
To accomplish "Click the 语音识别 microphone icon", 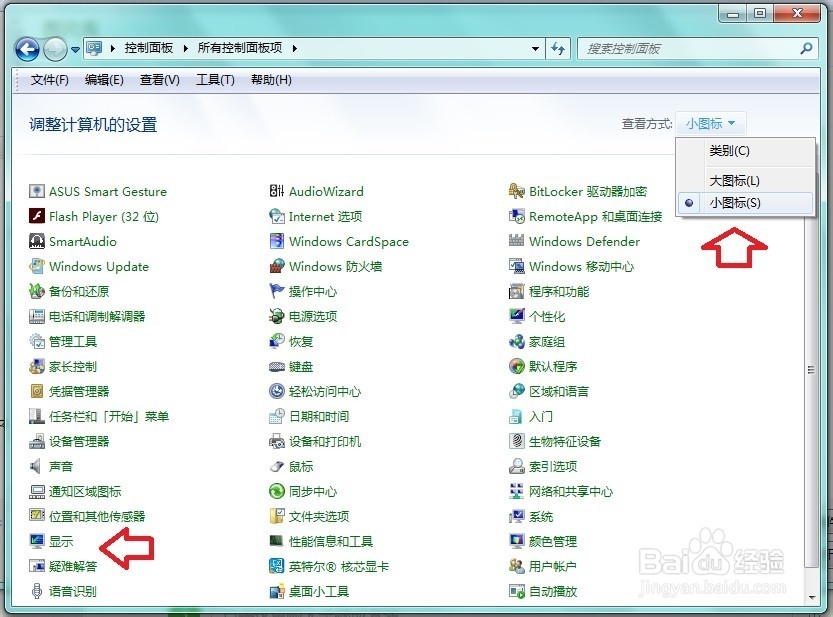I will (37, 591).
